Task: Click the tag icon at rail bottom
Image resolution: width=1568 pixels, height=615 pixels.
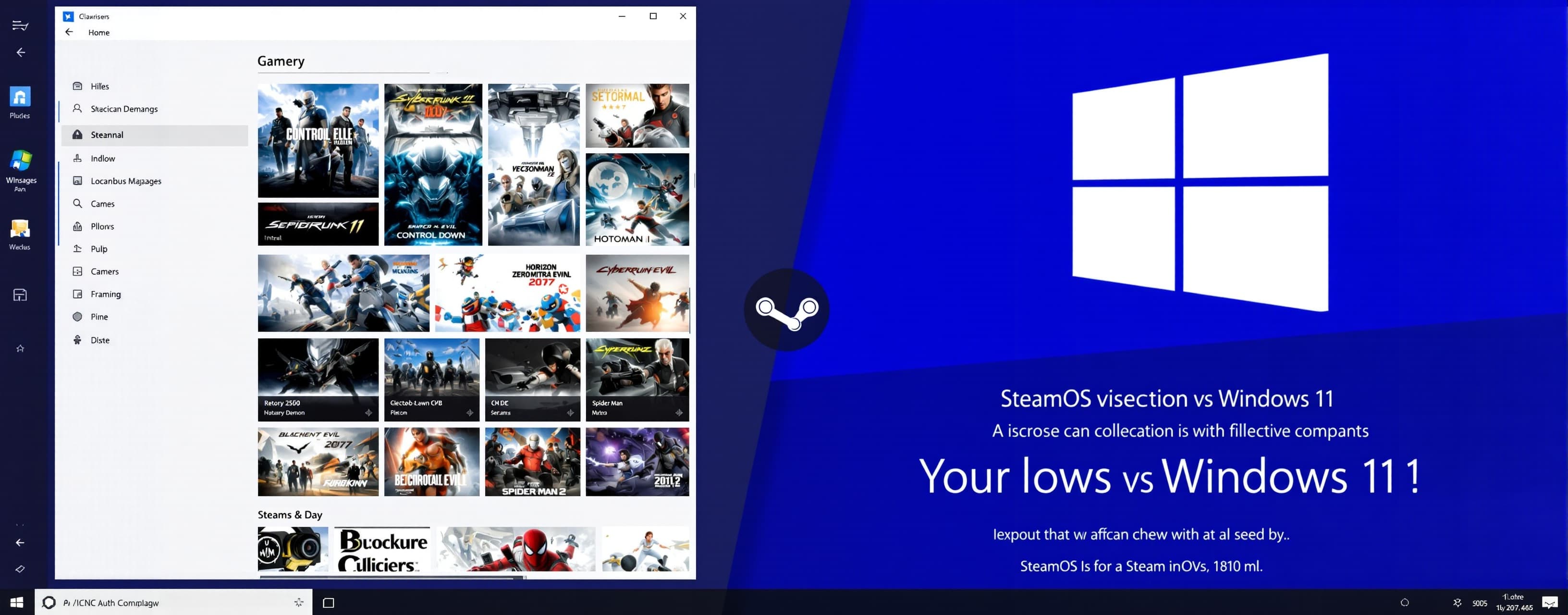Action: 20,569
